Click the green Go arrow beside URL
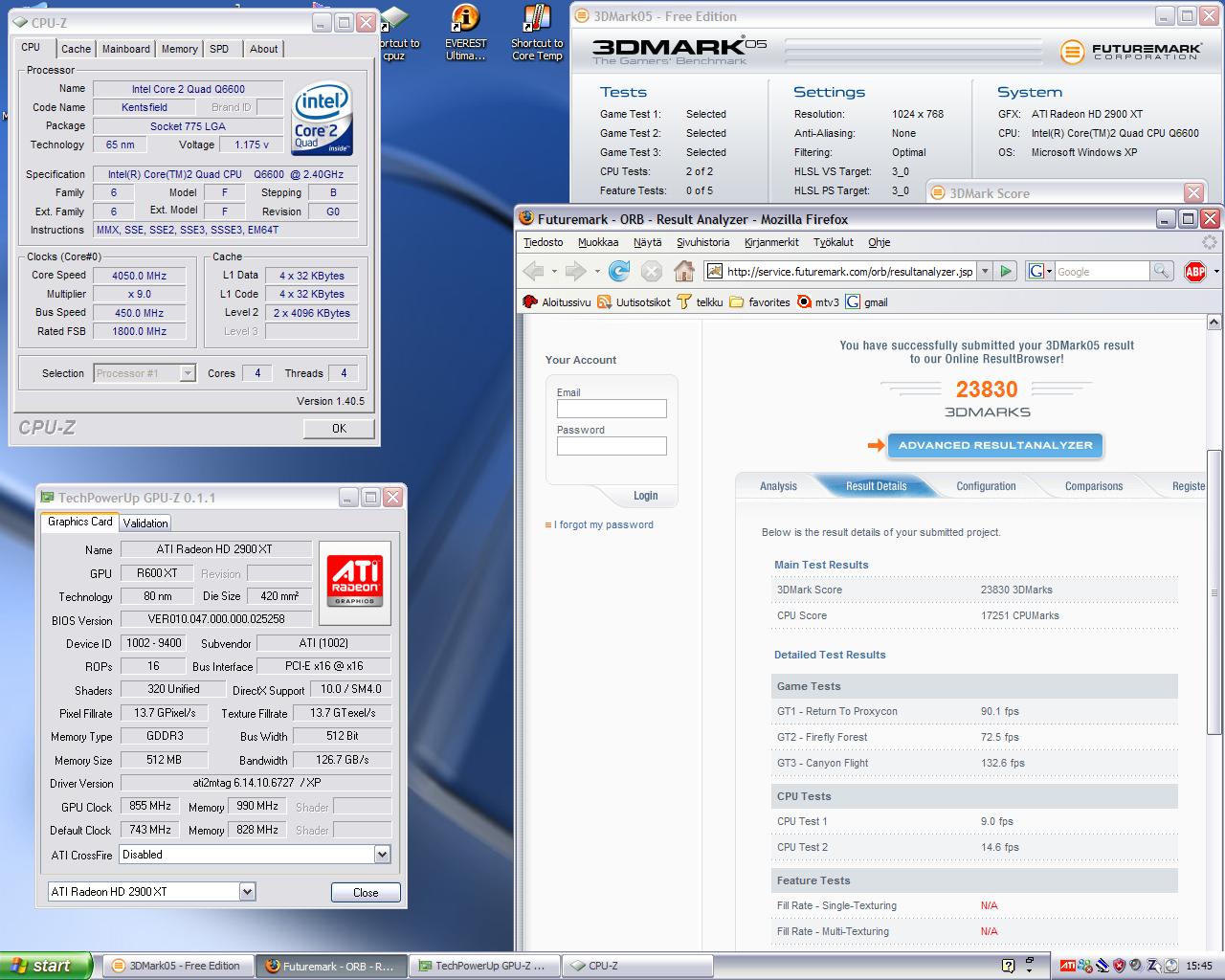This screenshot has height=980, width=1225. pyautogui.click(x=1006, y=272)
